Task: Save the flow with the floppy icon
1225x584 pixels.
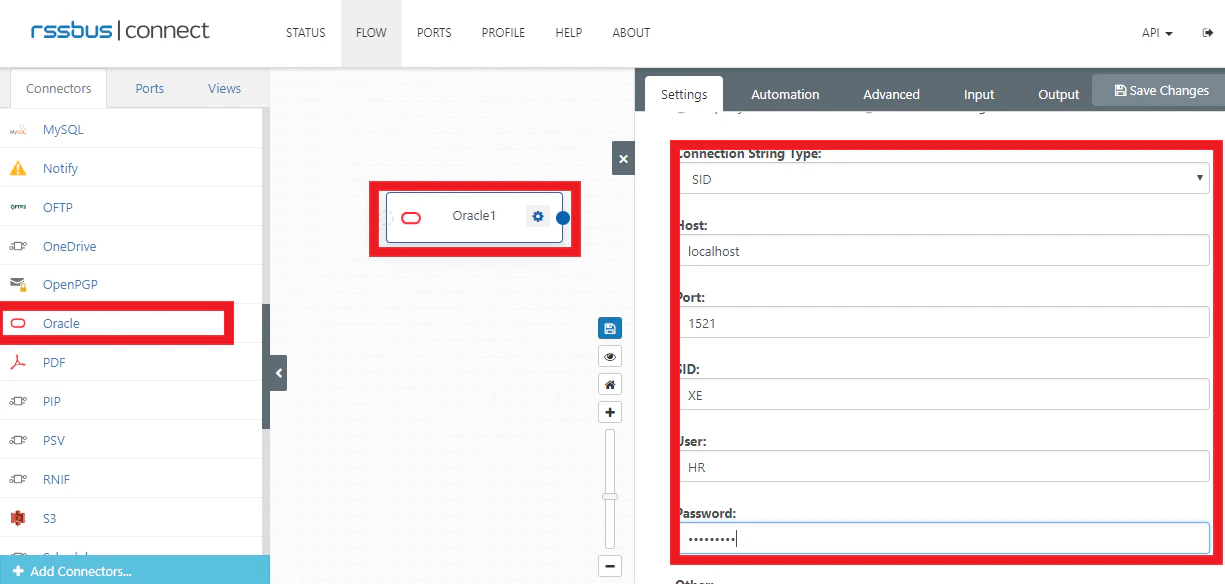Action: coord(610,328)
